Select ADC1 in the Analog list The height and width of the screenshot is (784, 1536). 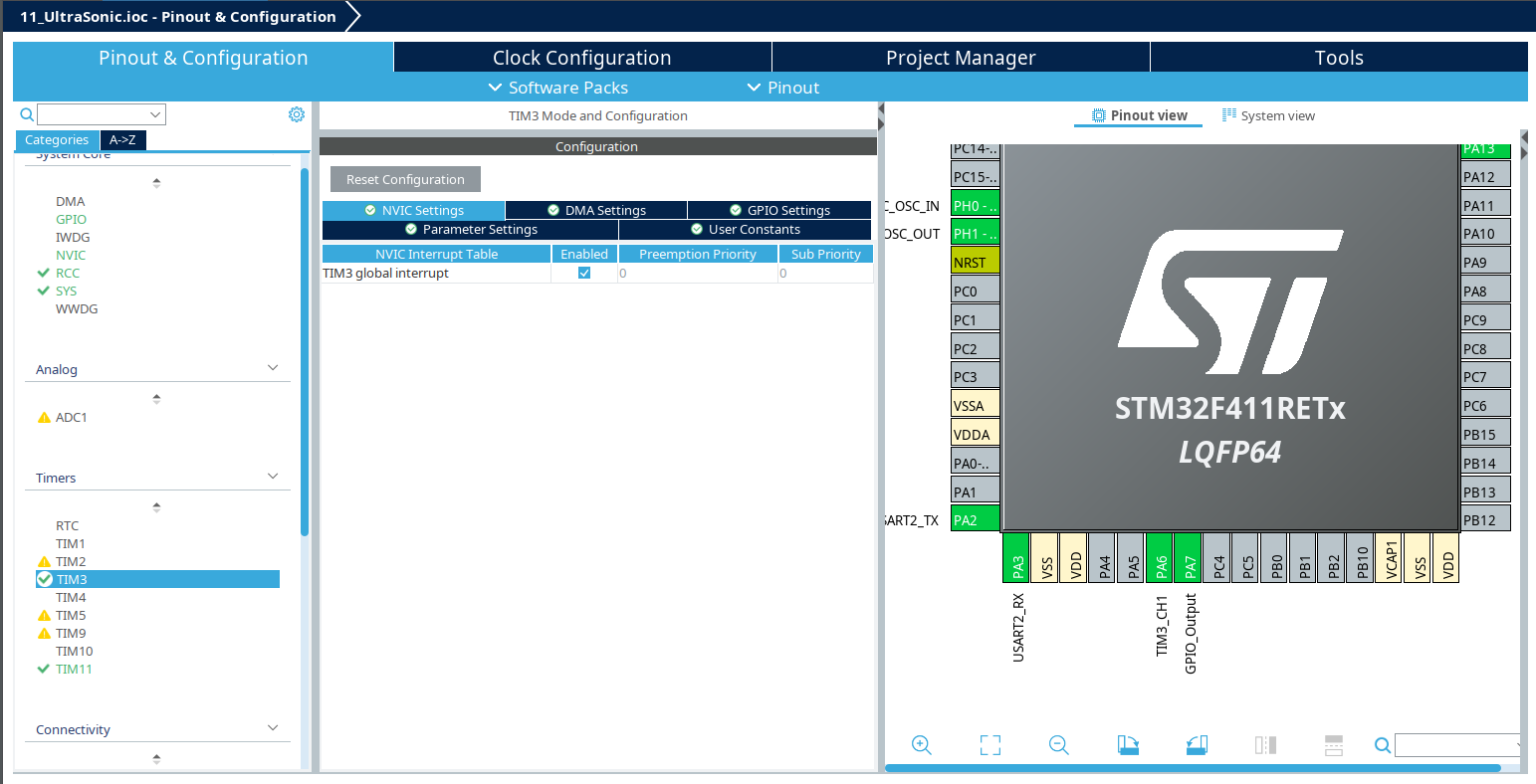pos(71,417)
